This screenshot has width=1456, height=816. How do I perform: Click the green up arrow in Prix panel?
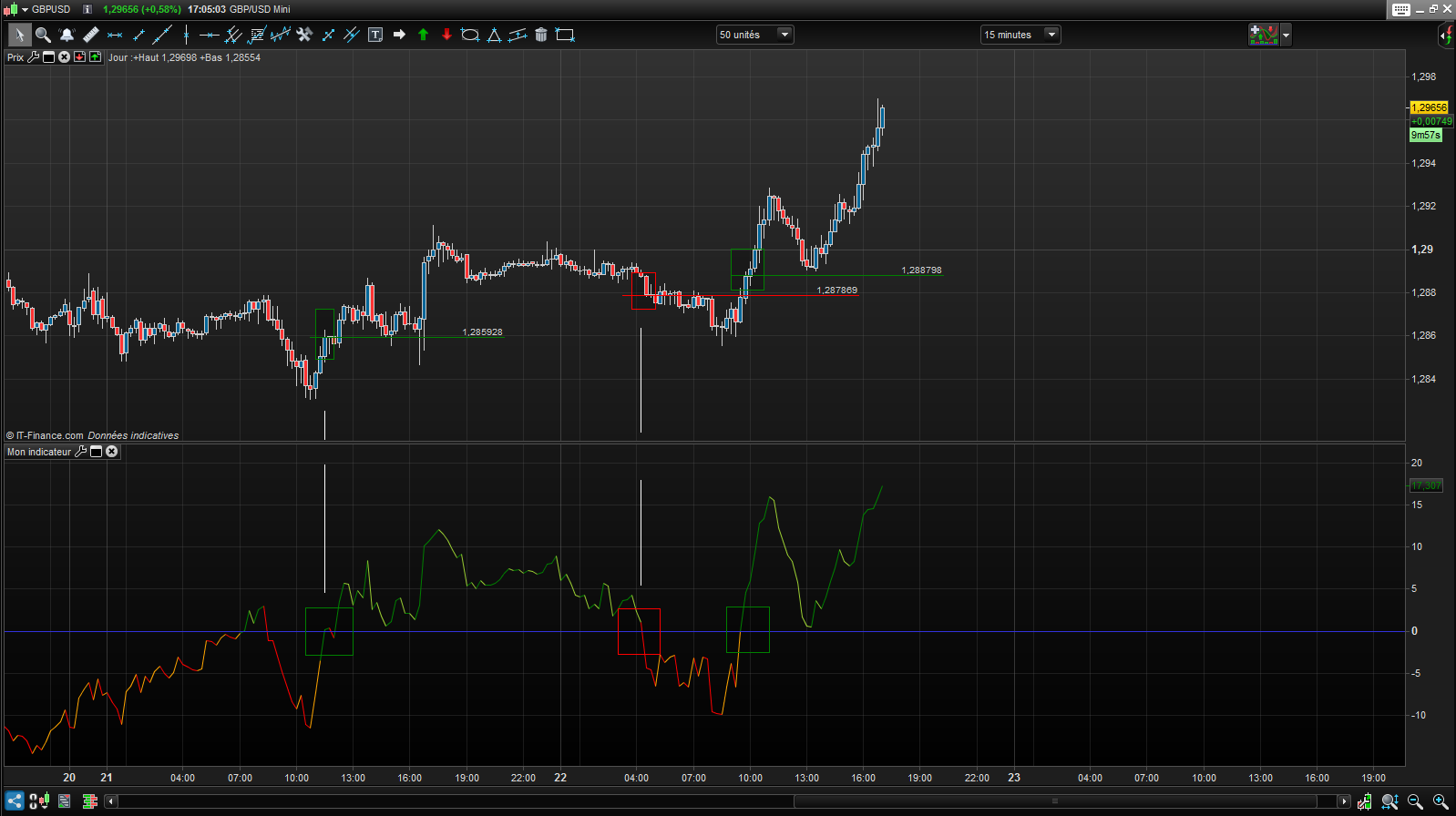[x=95, y=56]
